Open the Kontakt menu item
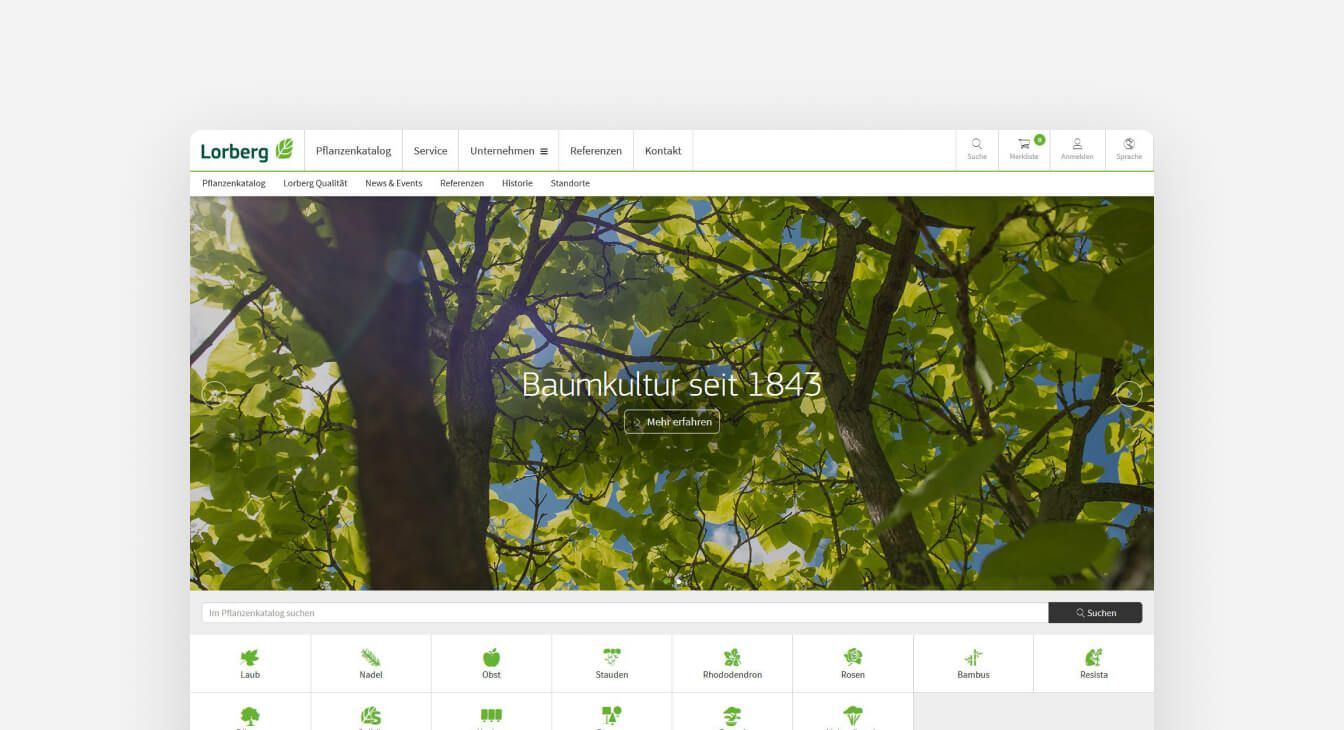This screenshot has width=1344, height=730. (663, 151)
